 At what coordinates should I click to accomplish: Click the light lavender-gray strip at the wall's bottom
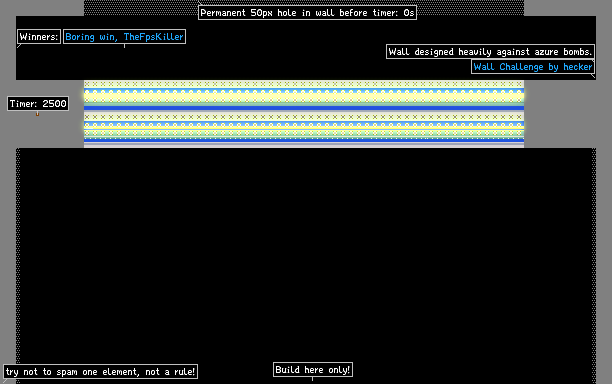pyautogui.click(x=304, y=145)
